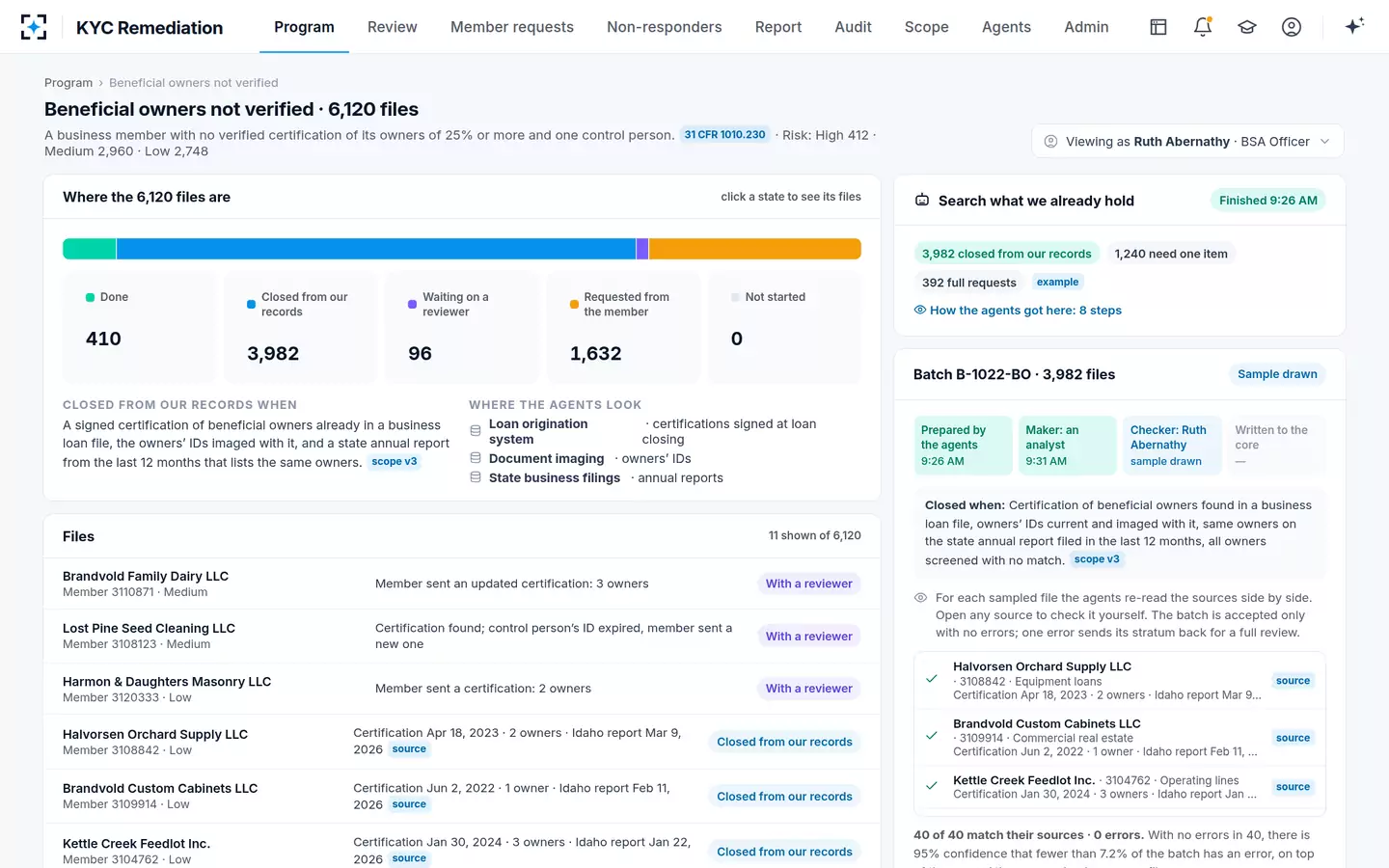Go to the Non-responders tab
Screen dimensions: 1389x868
tap(665, 27)
